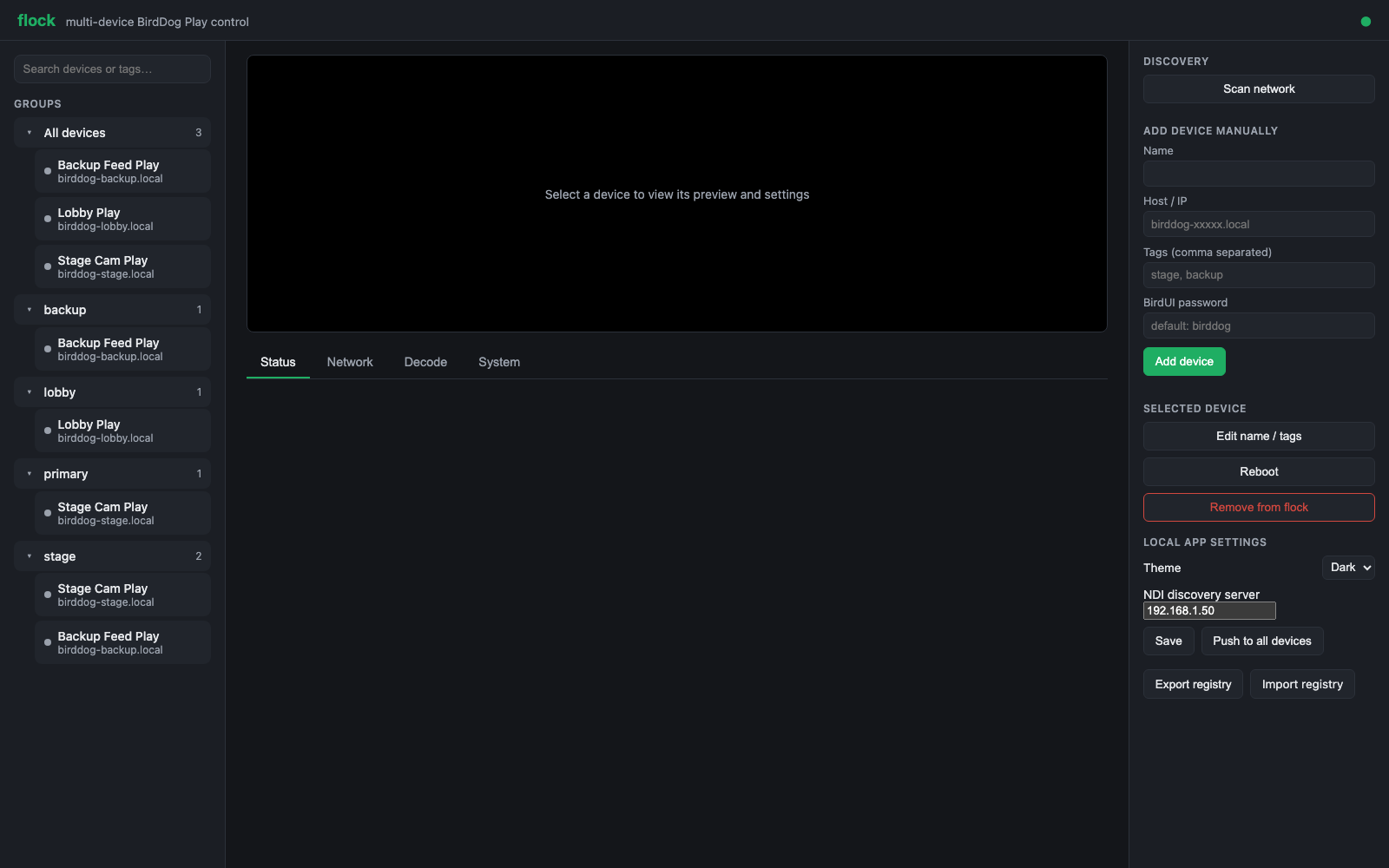Focus the Search devices or tags field
The image size is (1389, 868).
tap(112, 69)
